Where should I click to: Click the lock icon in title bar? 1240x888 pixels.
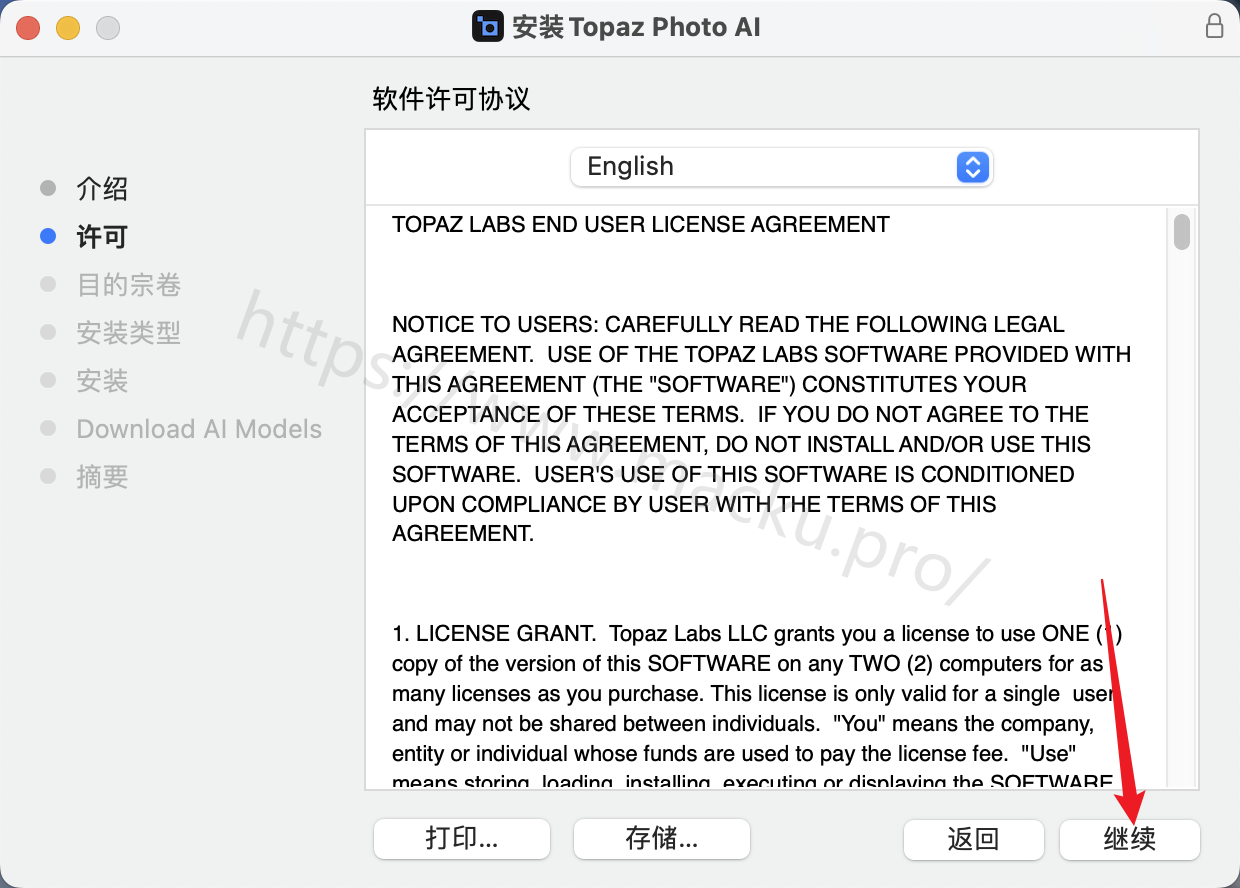1214,27
